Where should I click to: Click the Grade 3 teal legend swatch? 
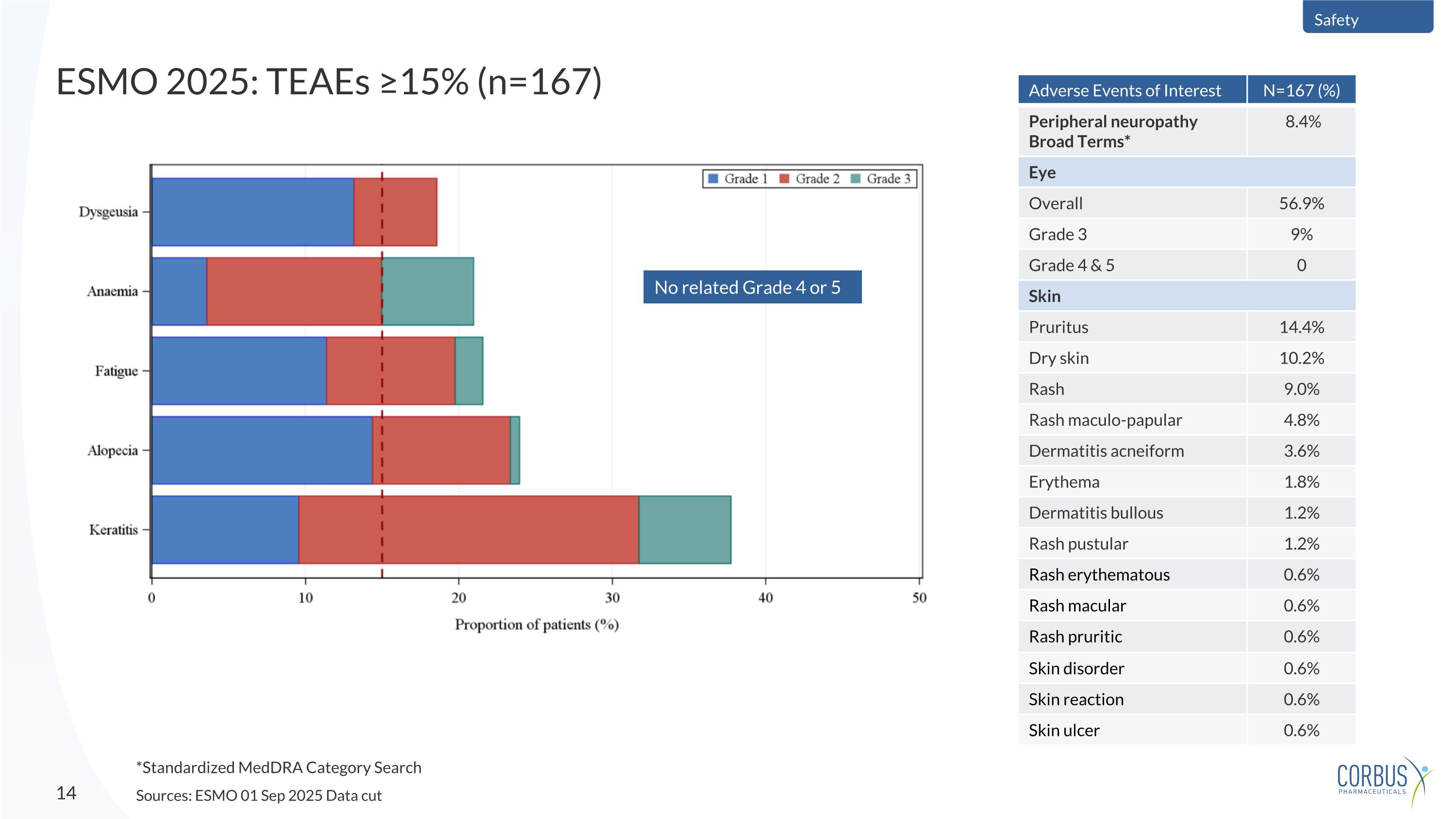point(855,179)
